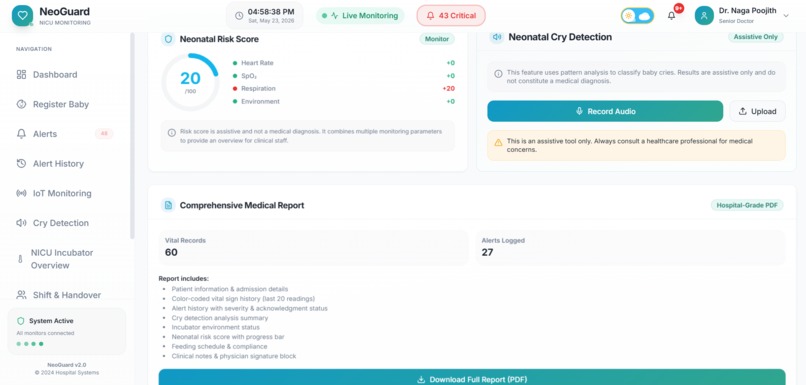Start recording with Record Audio button
Viewport: 806px width, 385px height.
coord(605,111)
